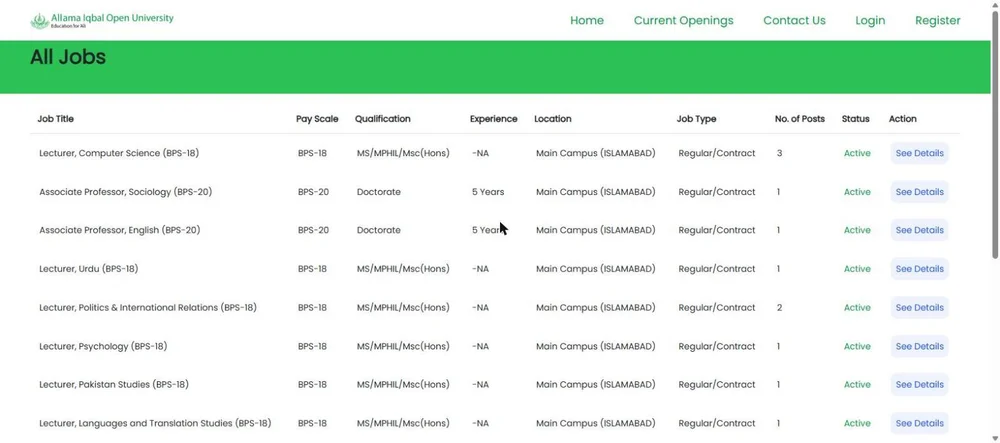Viewport: 1000px width, 443px height.
Task: Click the Job Title column header
Action: click(55, 119)
